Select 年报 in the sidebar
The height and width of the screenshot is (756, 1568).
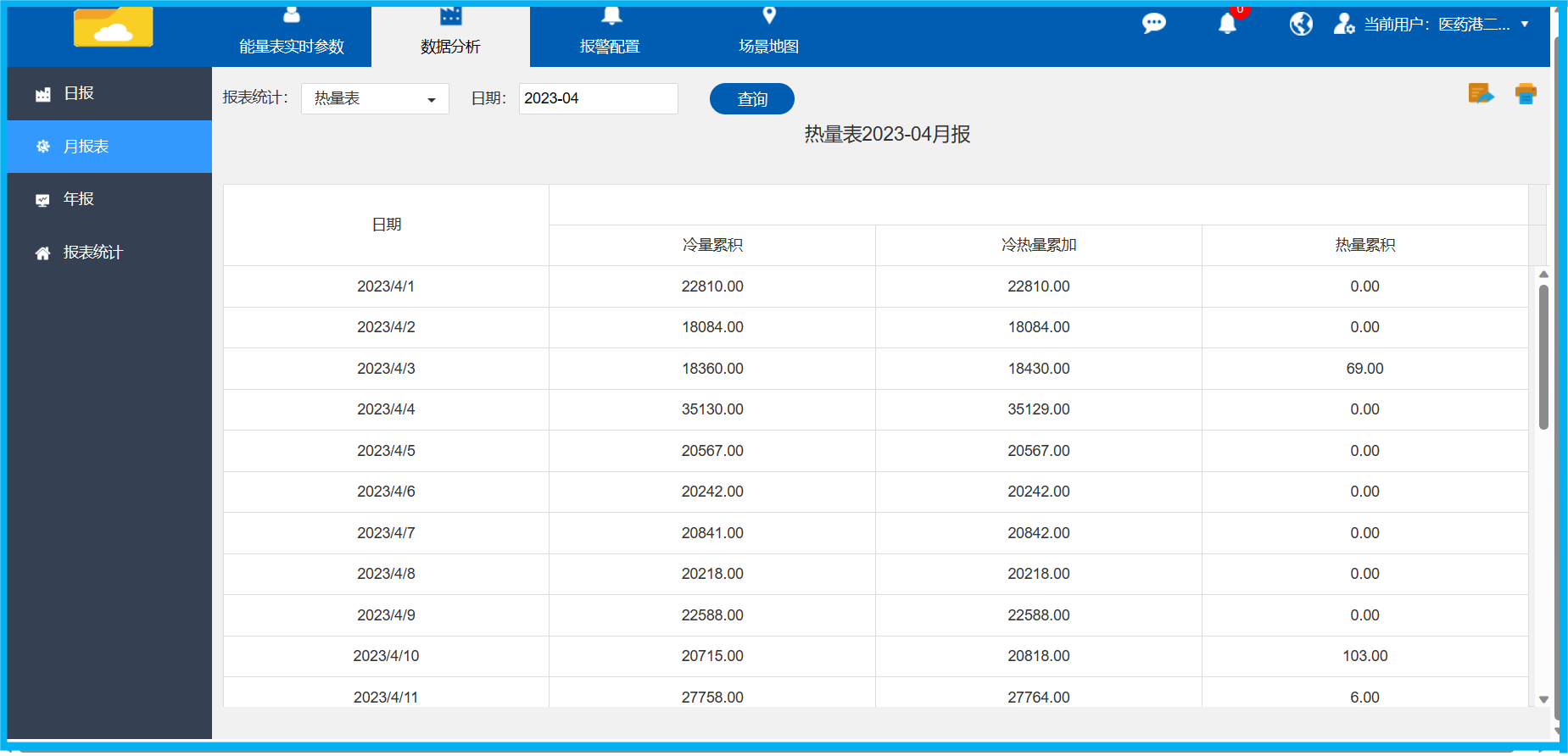pyautogui.click(x=109, y=199)
